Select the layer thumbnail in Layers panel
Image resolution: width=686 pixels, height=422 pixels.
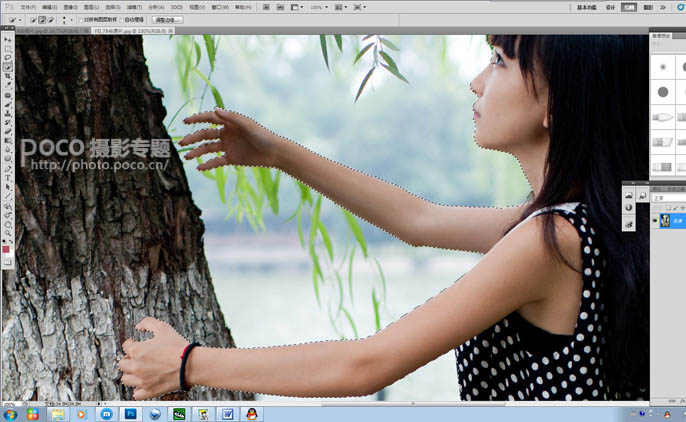coord(666,220)
